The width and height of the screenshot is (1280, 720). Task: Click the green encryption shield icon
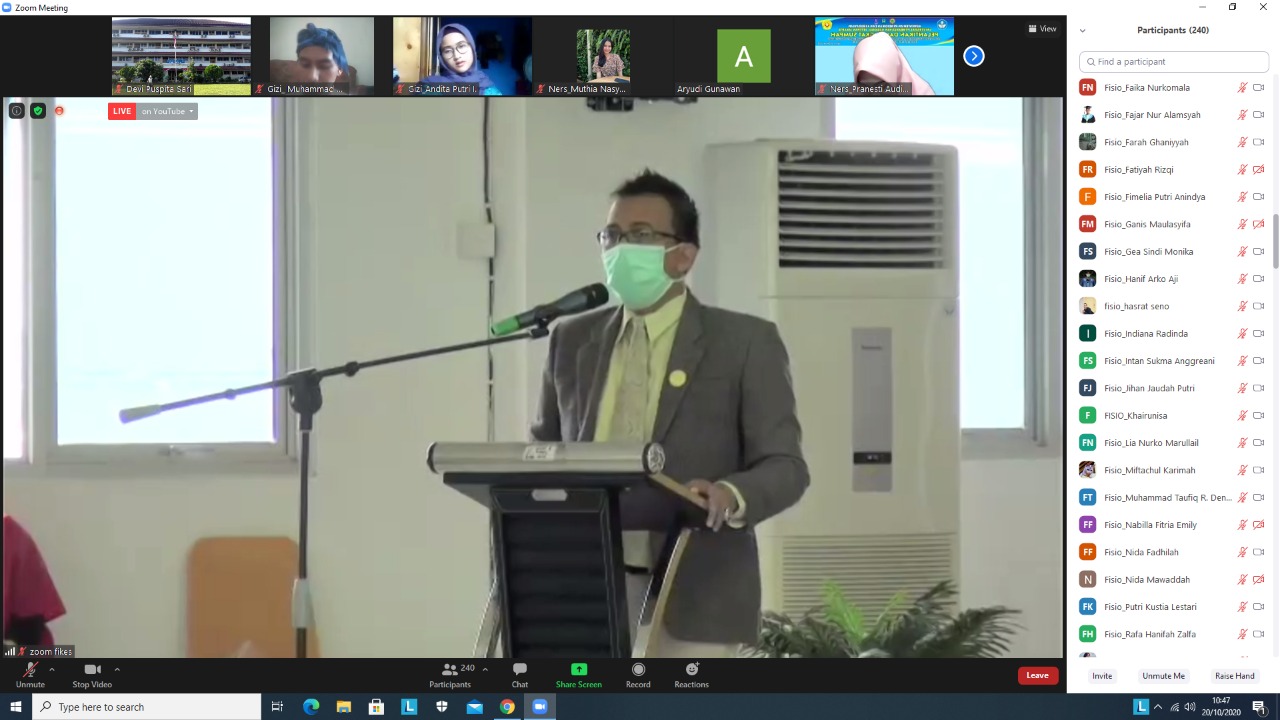[38, 111]
